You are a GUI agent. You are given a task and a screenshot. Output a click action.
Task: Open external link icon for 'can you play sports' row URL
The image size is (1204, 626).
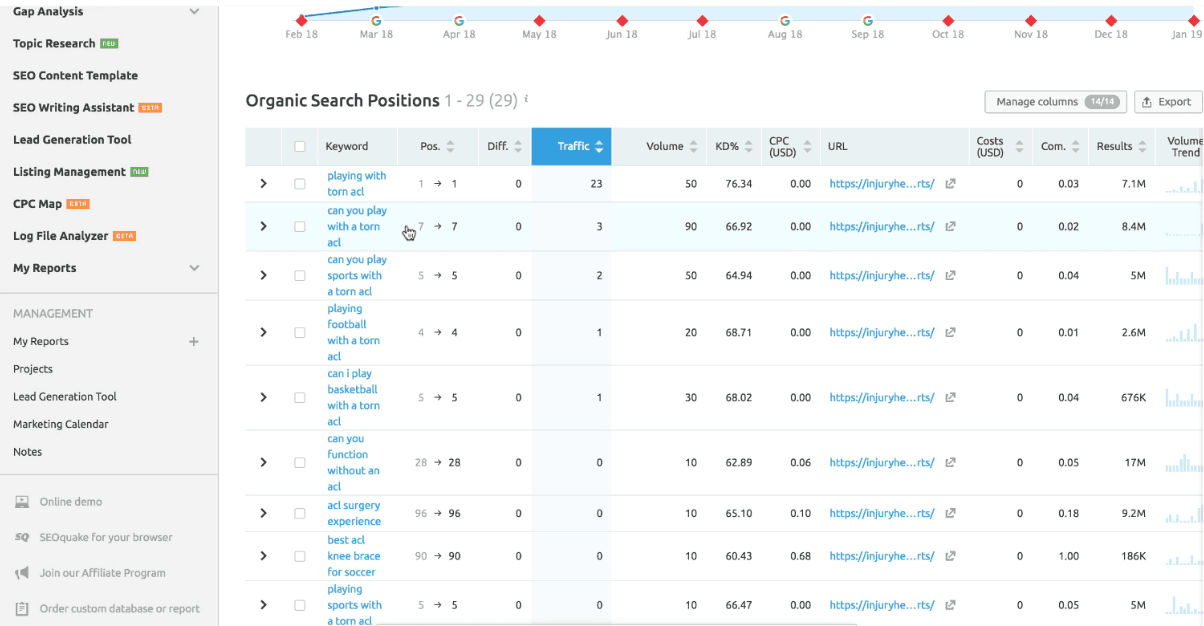tap(950, 275)
